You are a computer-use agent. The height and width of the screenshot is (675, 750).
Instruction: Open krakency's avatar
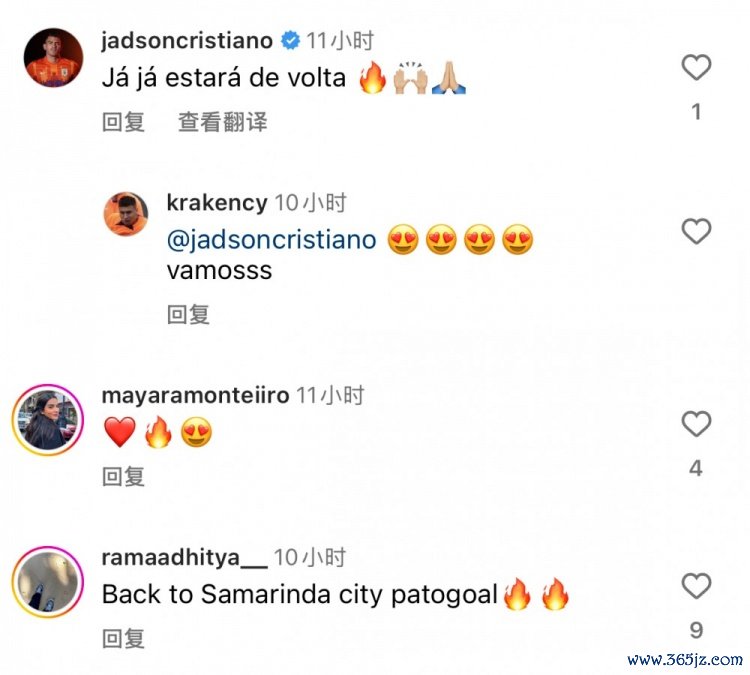126,214
